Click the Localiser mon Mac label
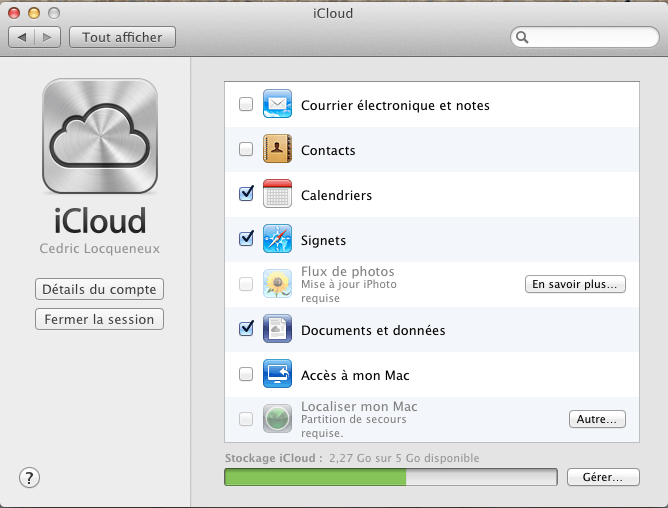This screenshot has height=508, width=668. pos(359,407)
